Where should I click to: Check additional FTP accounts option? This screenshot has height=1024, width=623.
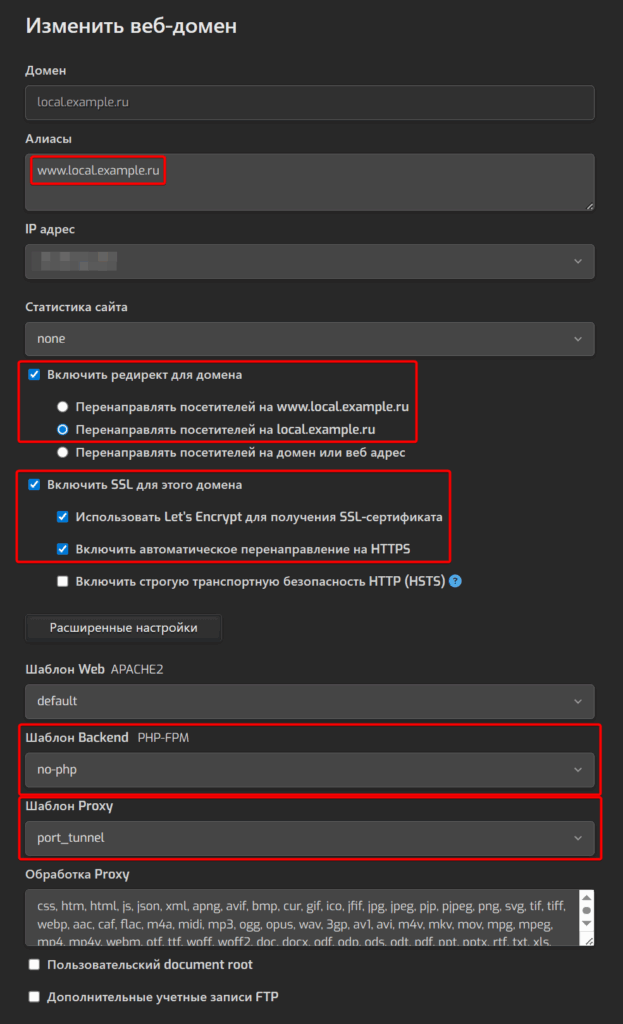click(x=34, y=997)
